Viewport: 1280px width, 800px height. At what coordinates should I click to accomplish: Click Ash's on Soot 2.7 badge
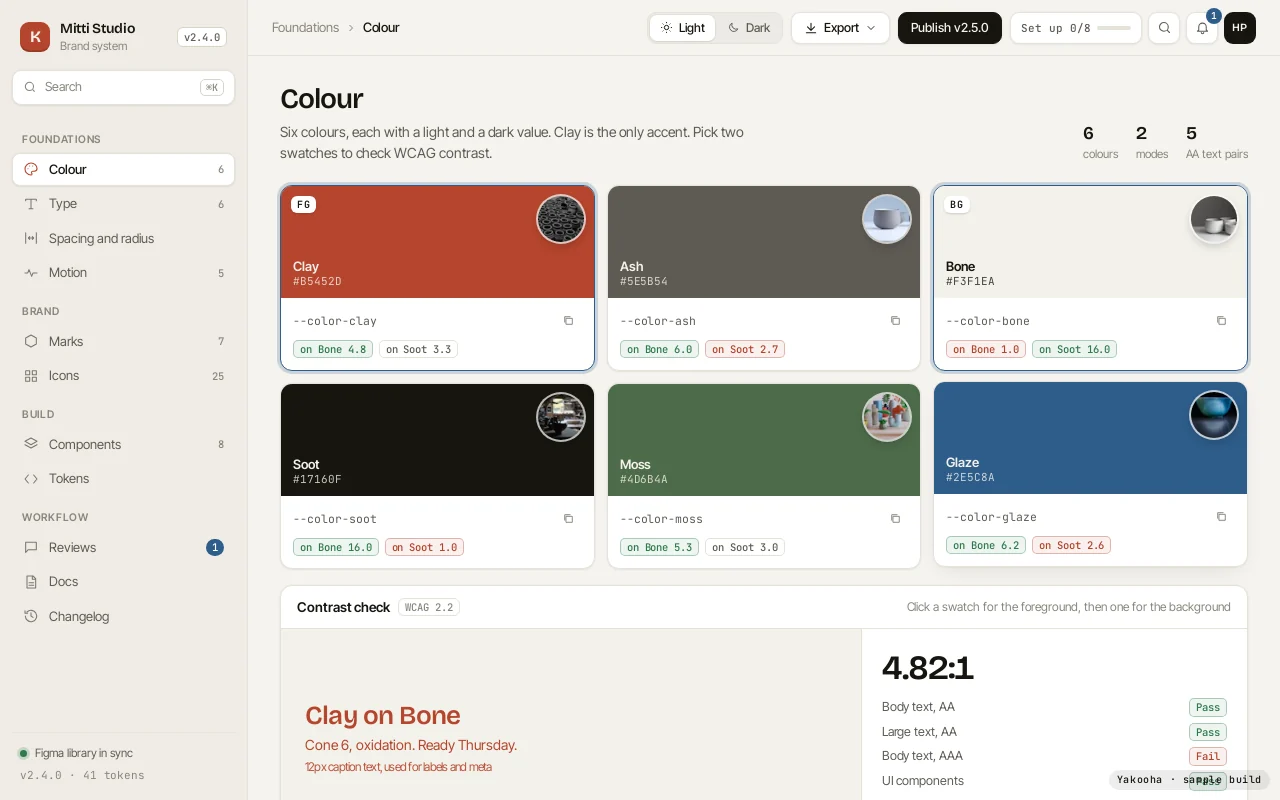pos(745,349)
